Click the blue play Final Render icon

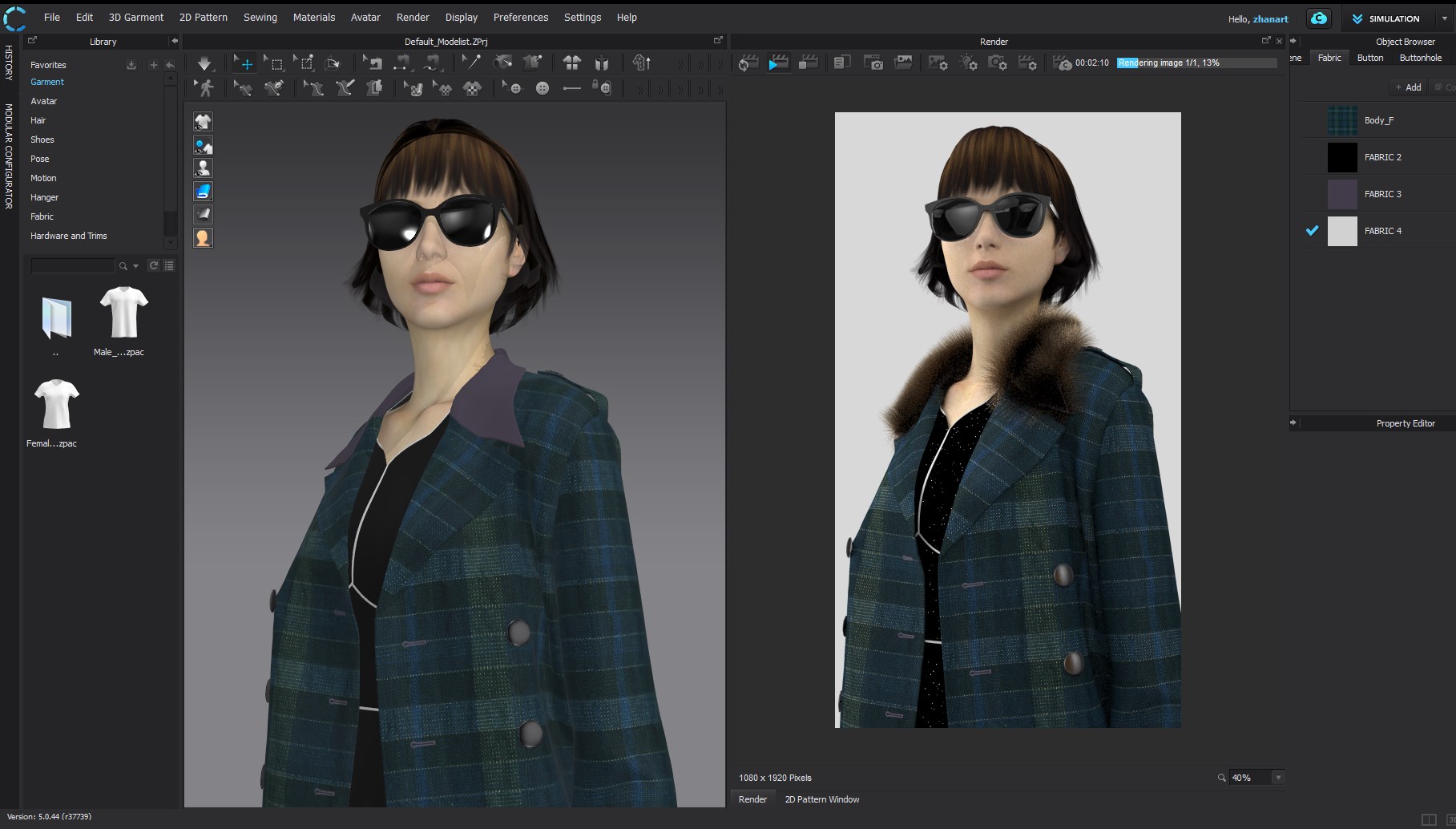[x=777, y=63]
